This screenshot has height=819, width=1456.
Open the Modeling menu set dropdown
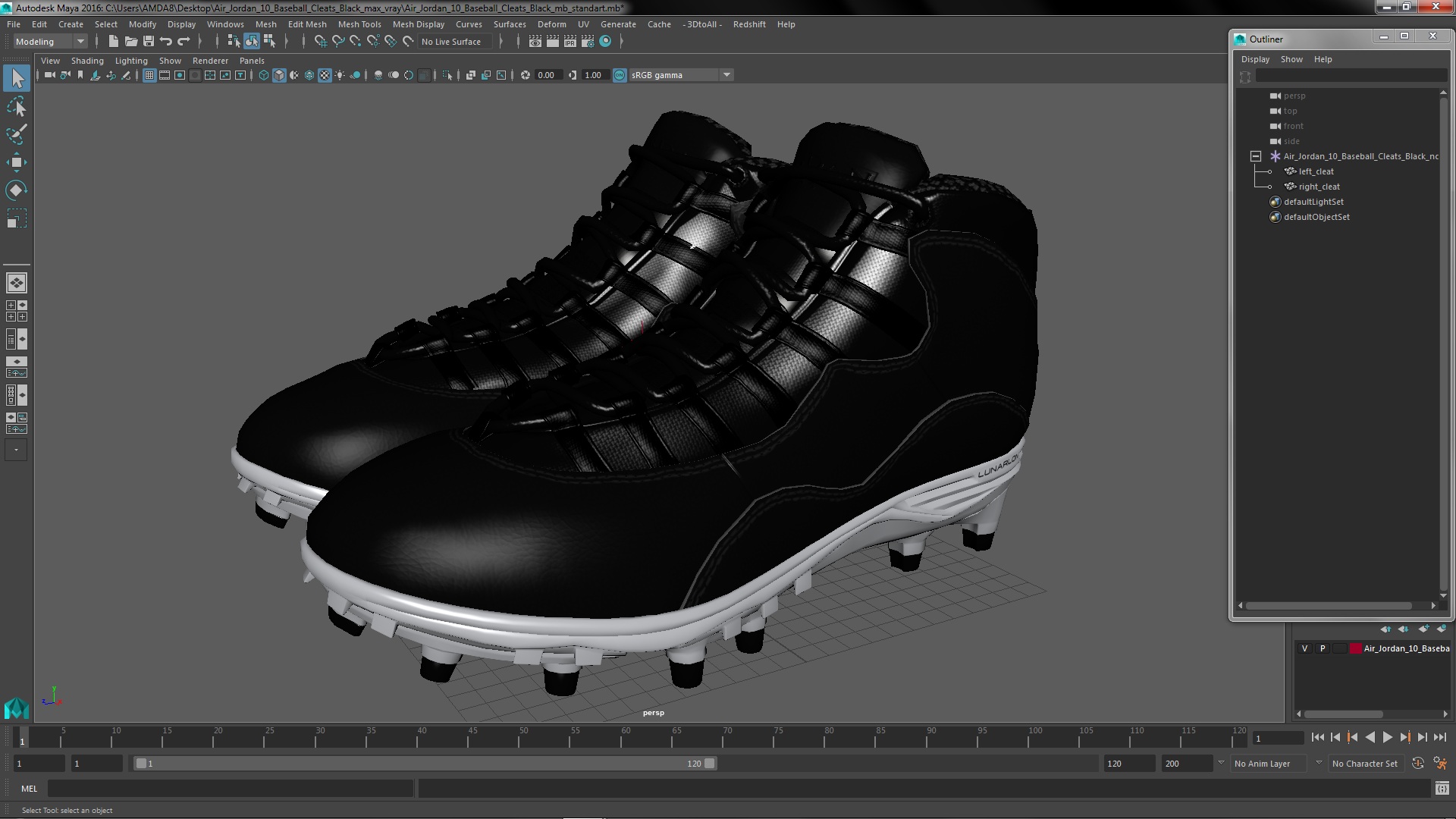point(51,42)
